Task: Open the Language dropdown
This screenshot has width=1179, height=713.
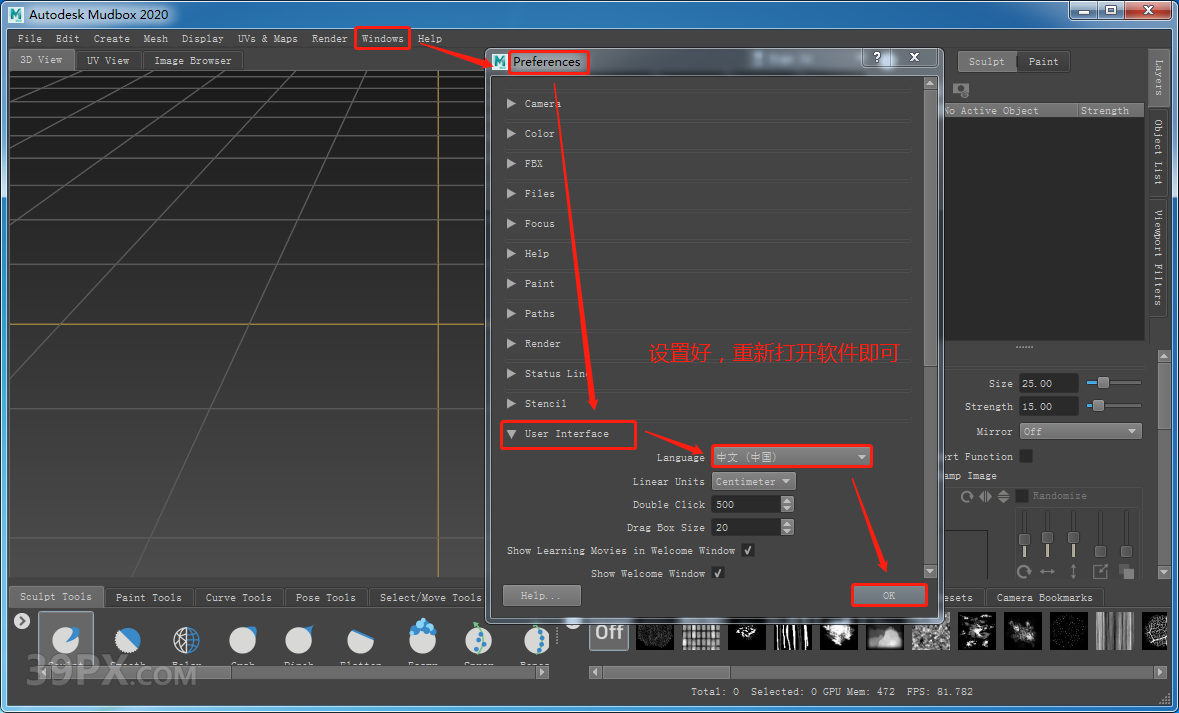Action: pos(791,457)
